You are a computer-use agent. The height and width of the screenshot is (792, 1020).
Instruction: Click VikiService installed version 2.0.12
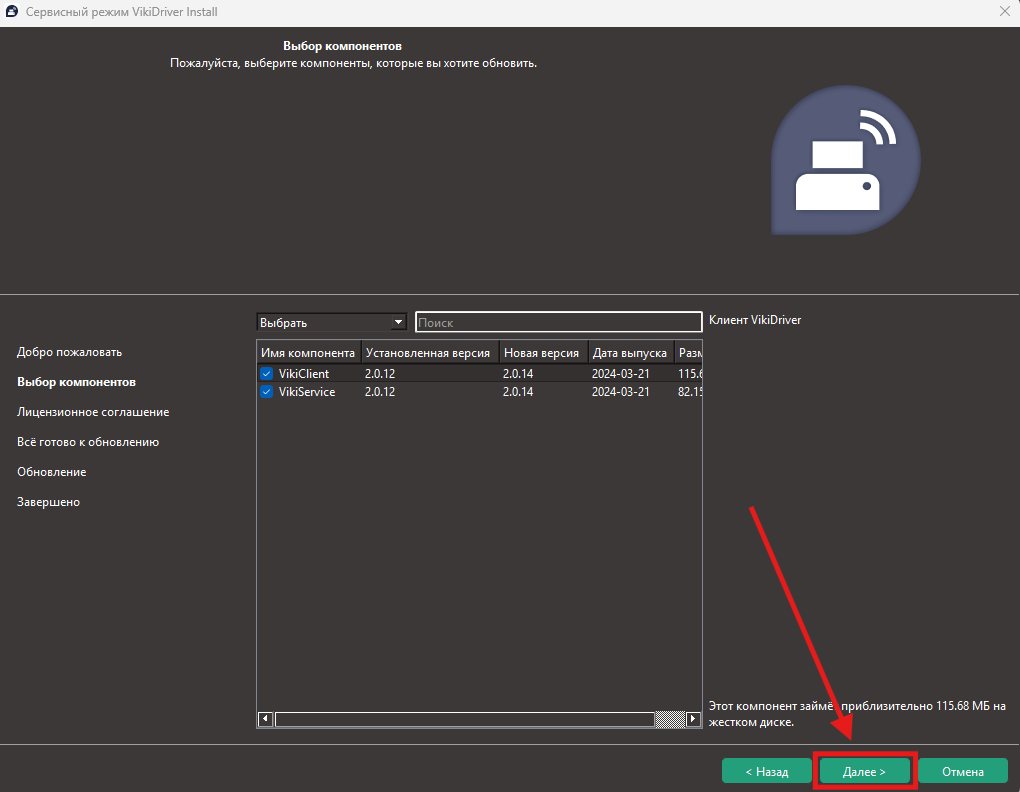click(x=380, y=392)
